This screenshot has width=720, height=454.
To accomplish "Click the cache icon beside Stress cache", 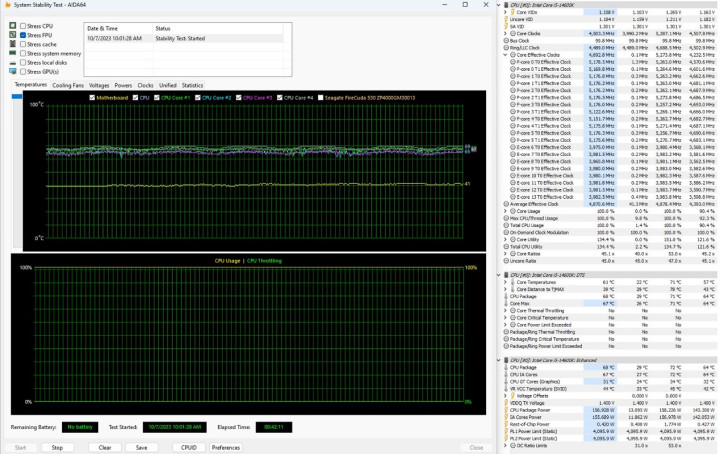I will coord(12,44).
